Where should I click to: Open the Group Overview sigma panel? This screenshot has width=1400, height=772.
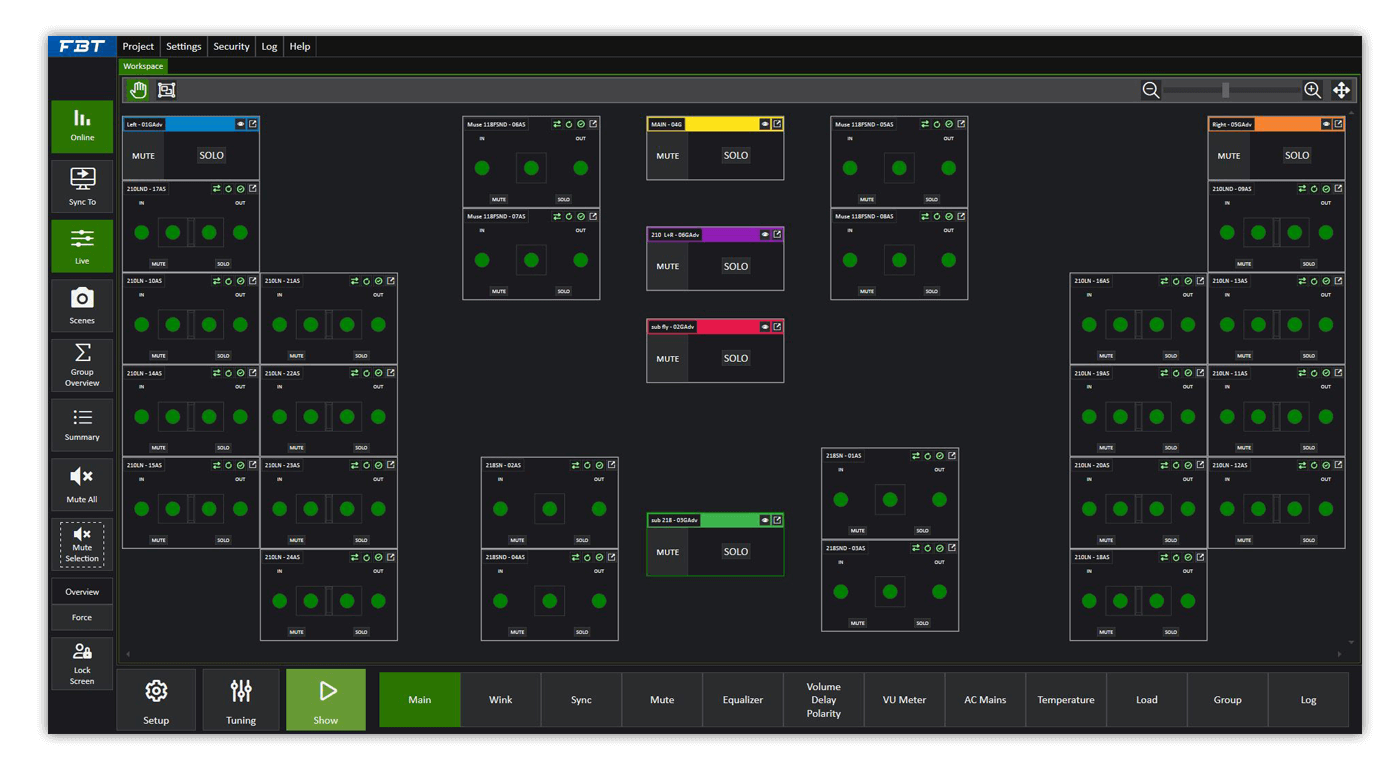(x=82, y=365)
